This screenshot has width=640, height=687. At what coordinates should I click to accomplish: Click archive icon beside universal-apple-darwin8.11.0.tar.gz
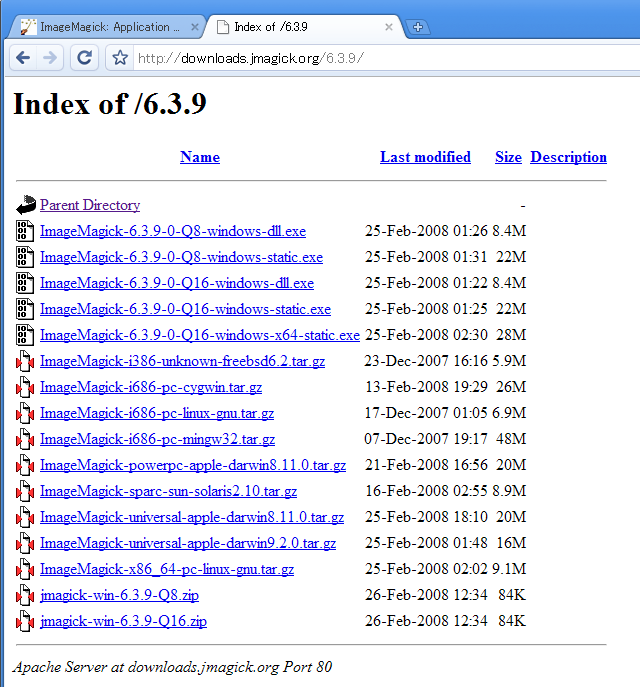pyautogui.click(x=25, y=517)
